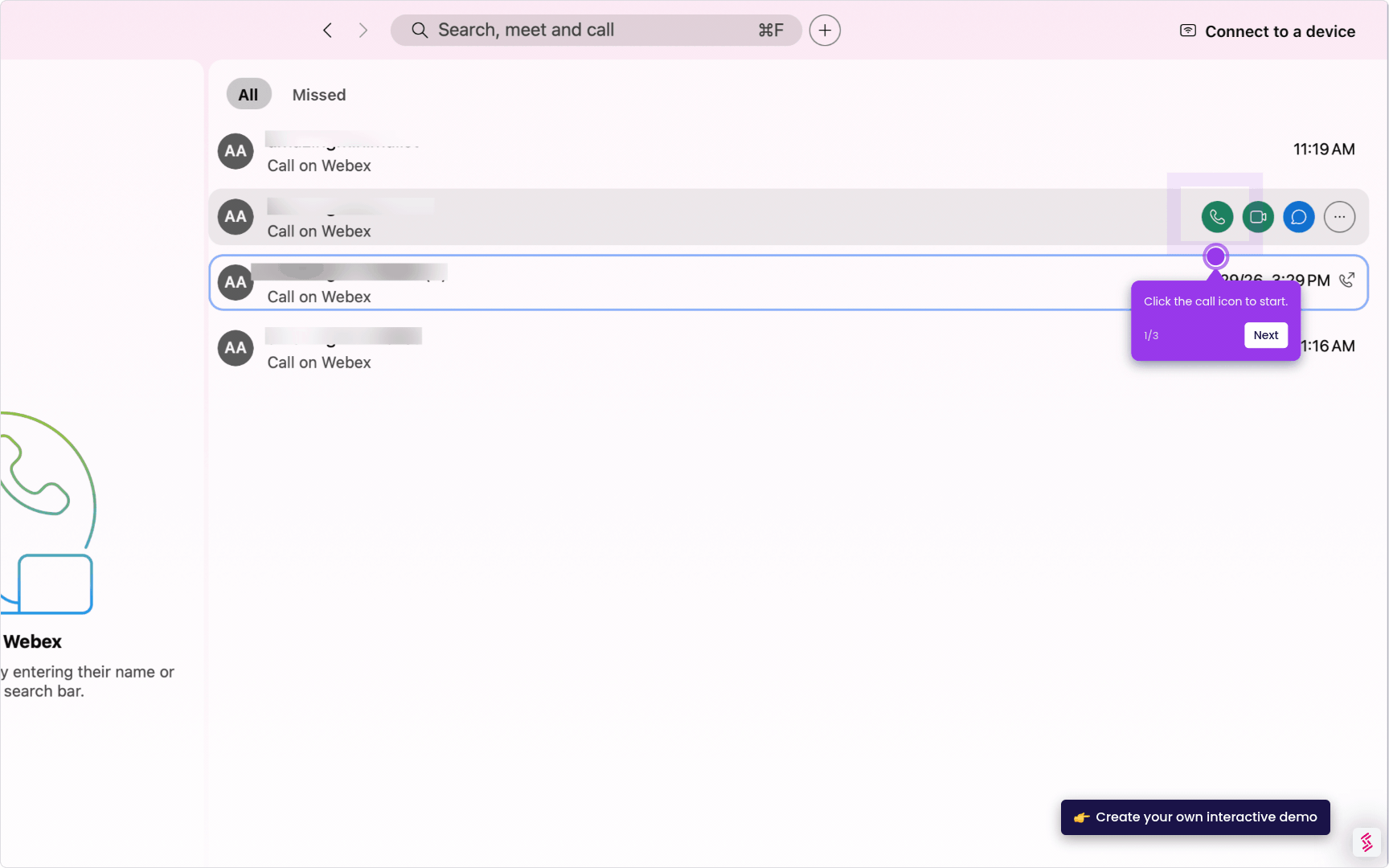This screenshot has height=868, width=1389.
Task: Click the AA avatar in the highlighted row
Action: 236,217
